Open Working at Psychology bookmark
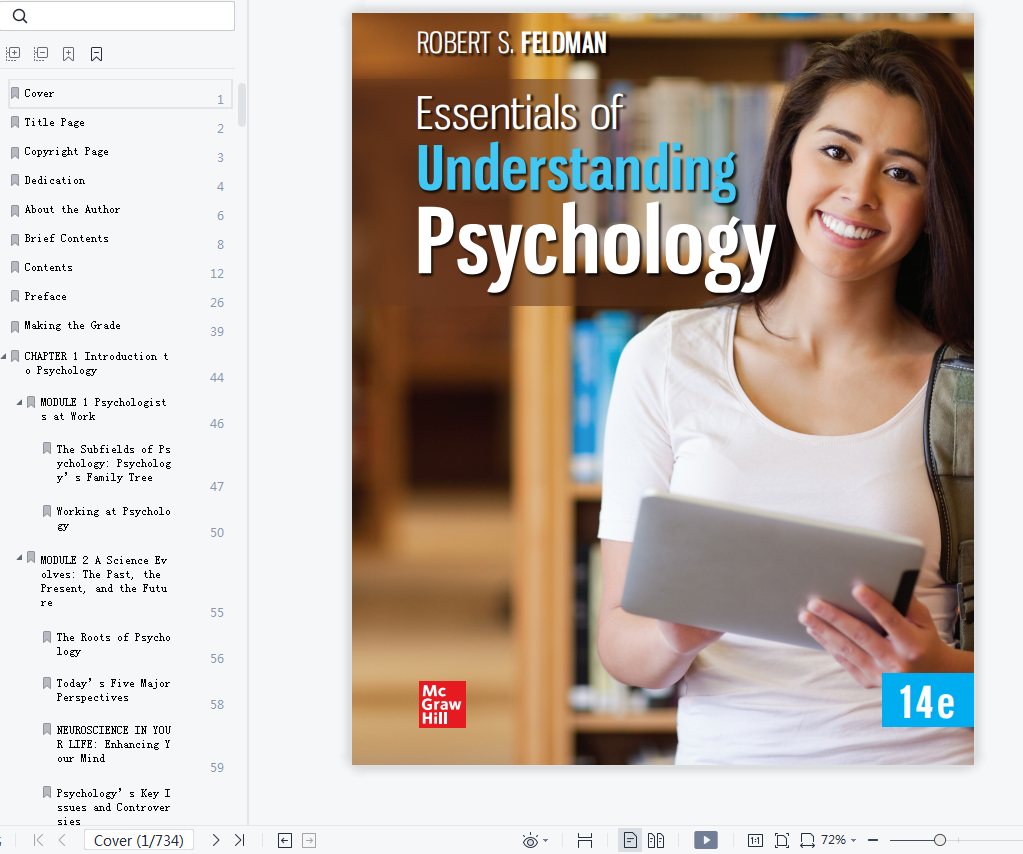The width and height of the screenshot is (1023, 854). pos(114,518)
